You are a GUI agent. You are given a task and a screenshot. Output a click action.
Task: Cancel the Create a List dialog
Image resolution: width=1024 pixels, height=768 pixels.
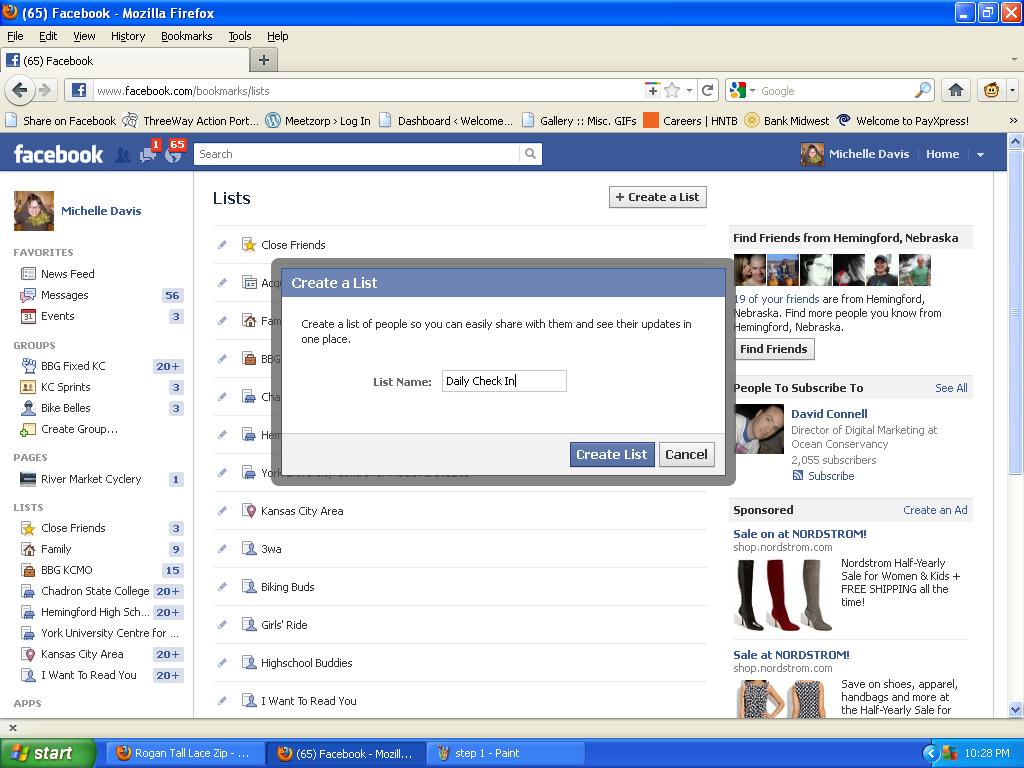(x=686, y=455)
